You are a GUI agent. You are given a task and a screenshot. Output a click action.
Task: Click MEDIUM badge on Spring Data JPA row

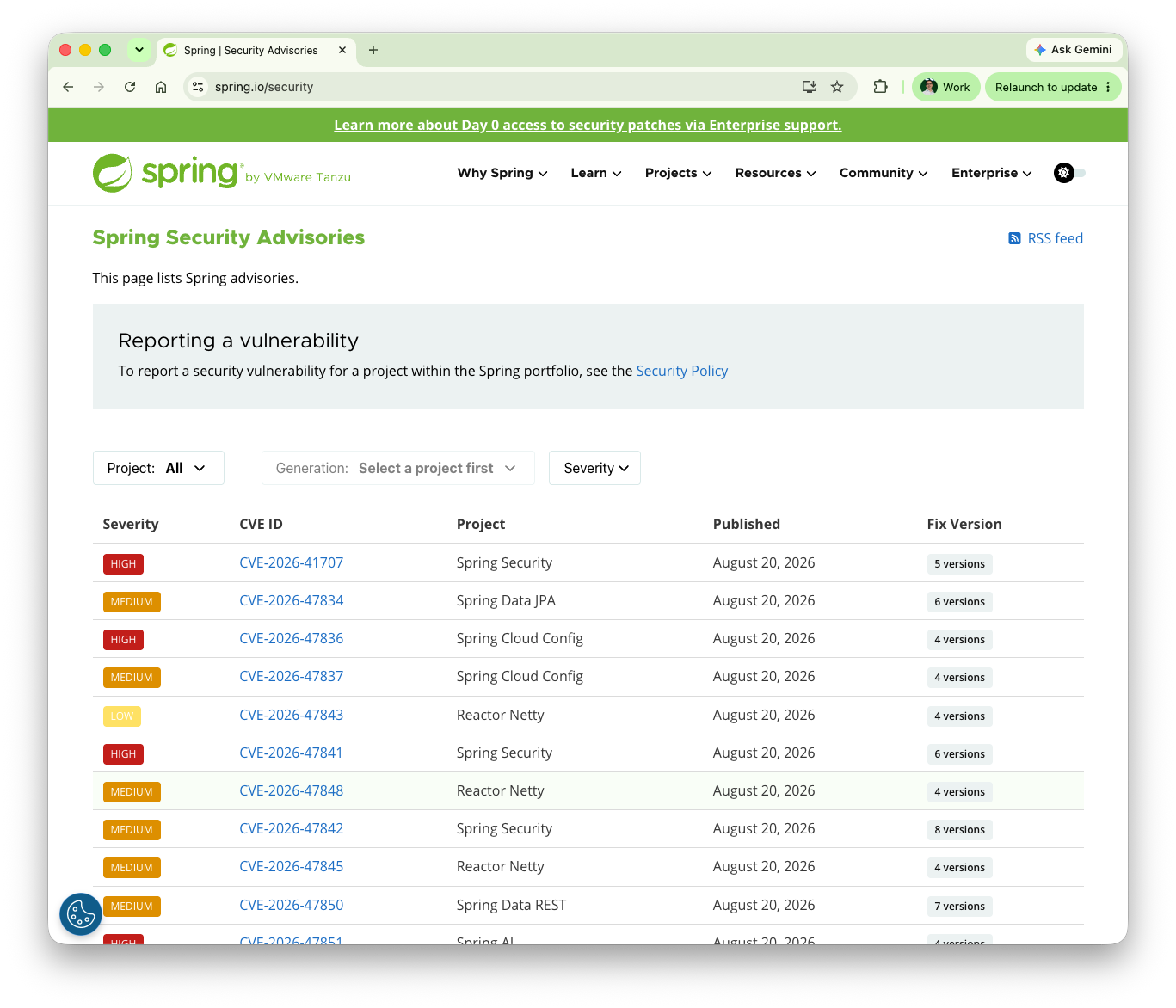point(132,602)
